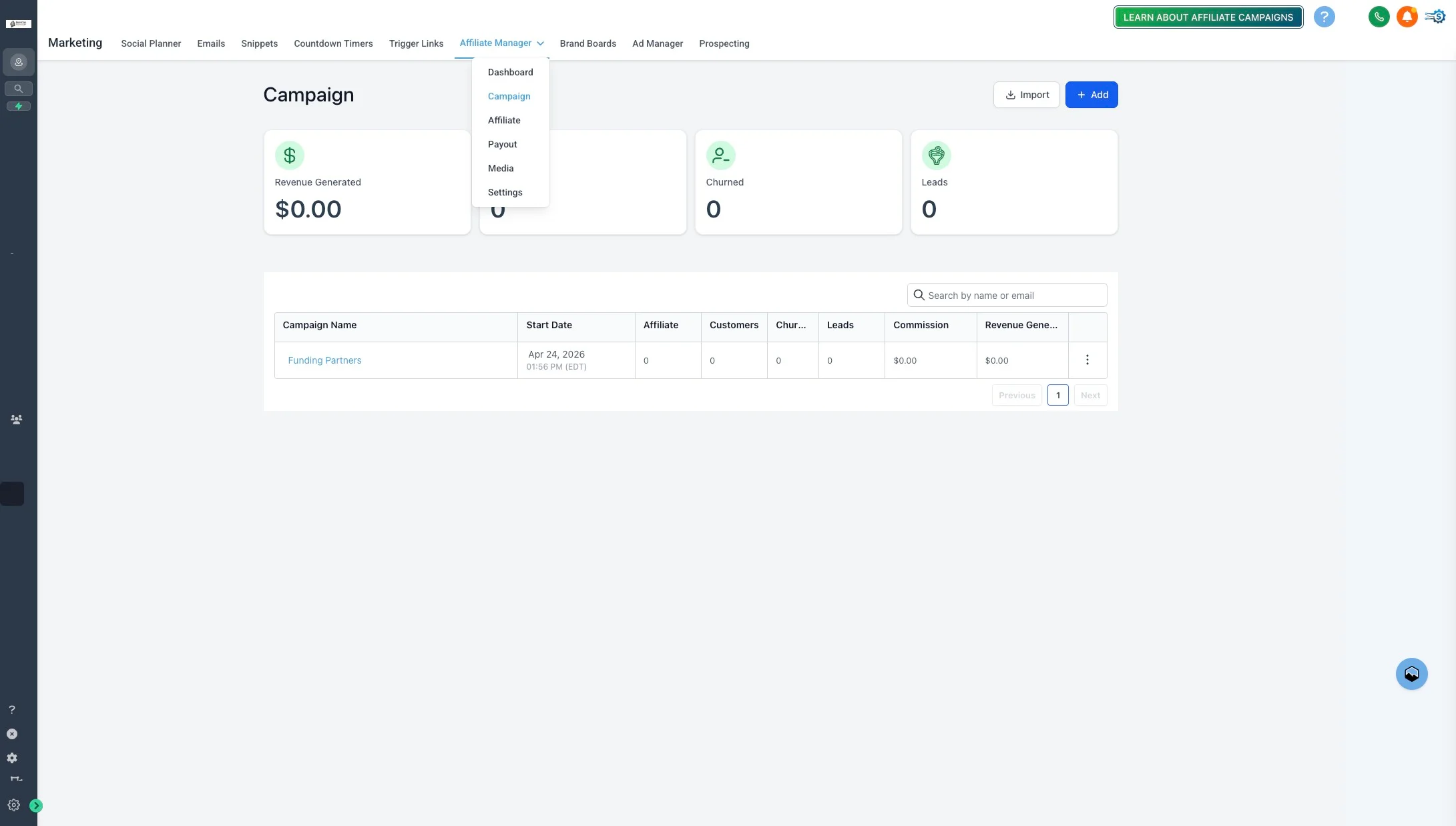
Task: Open the sidebar search icon
Action: click(19, 88)
